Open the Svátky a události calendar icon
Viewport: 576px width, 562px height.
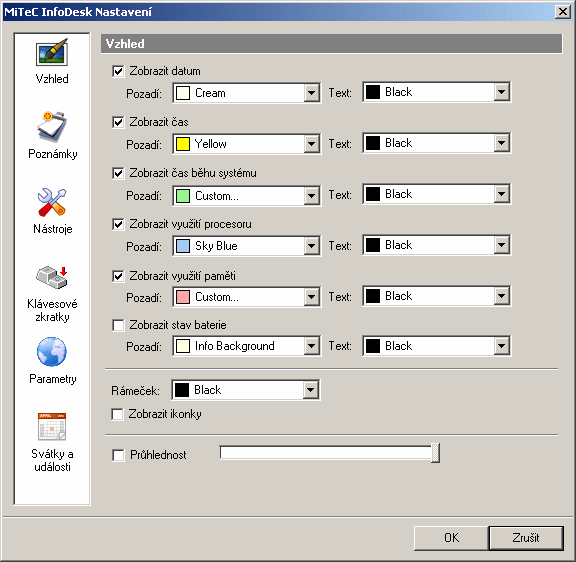click(52, 426)
